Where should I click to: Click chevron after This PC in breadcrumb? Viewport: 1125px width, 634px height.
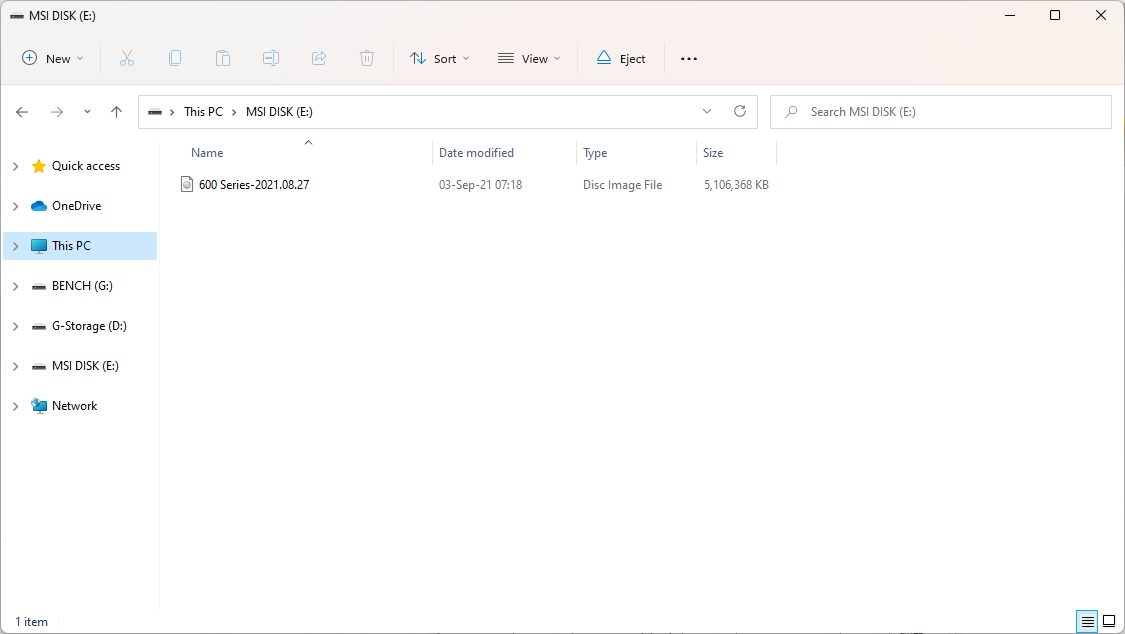(x=234, y=112)
